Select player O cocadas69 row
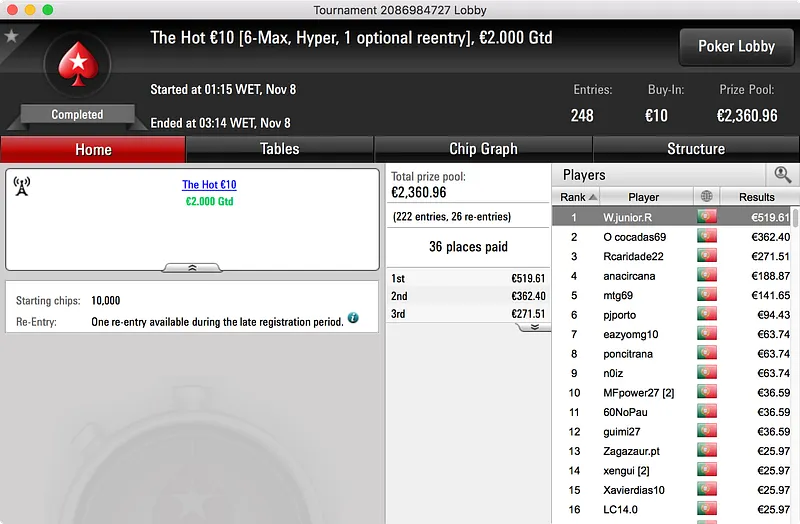This screenshot has width=800, height=524. pos(672,237)
